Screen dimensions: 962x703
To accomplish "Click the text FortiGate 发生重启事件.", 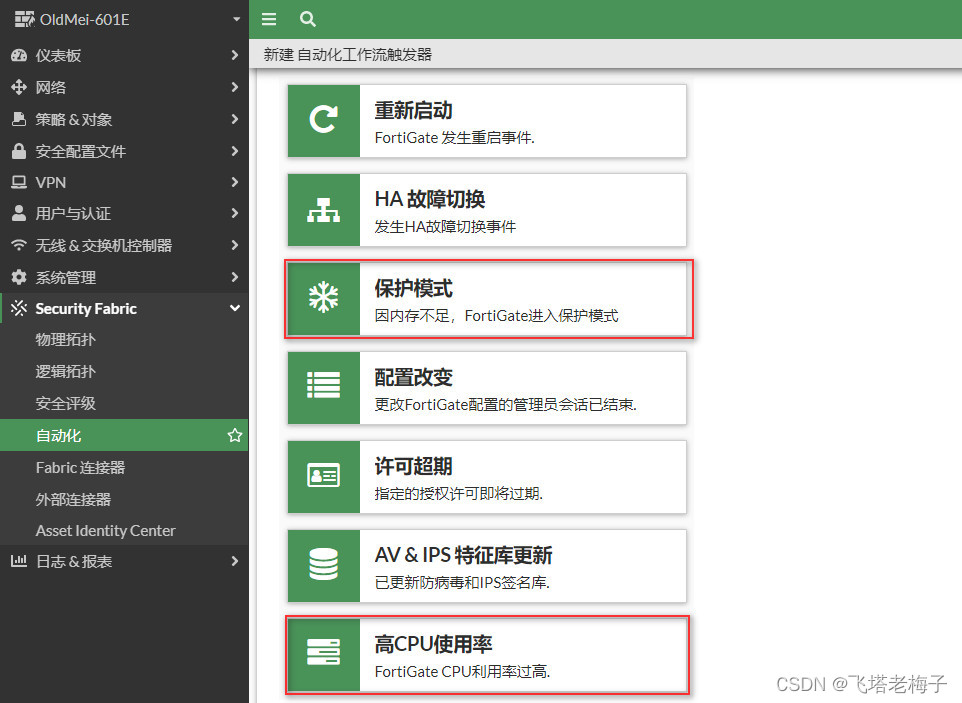I will 455,138.
